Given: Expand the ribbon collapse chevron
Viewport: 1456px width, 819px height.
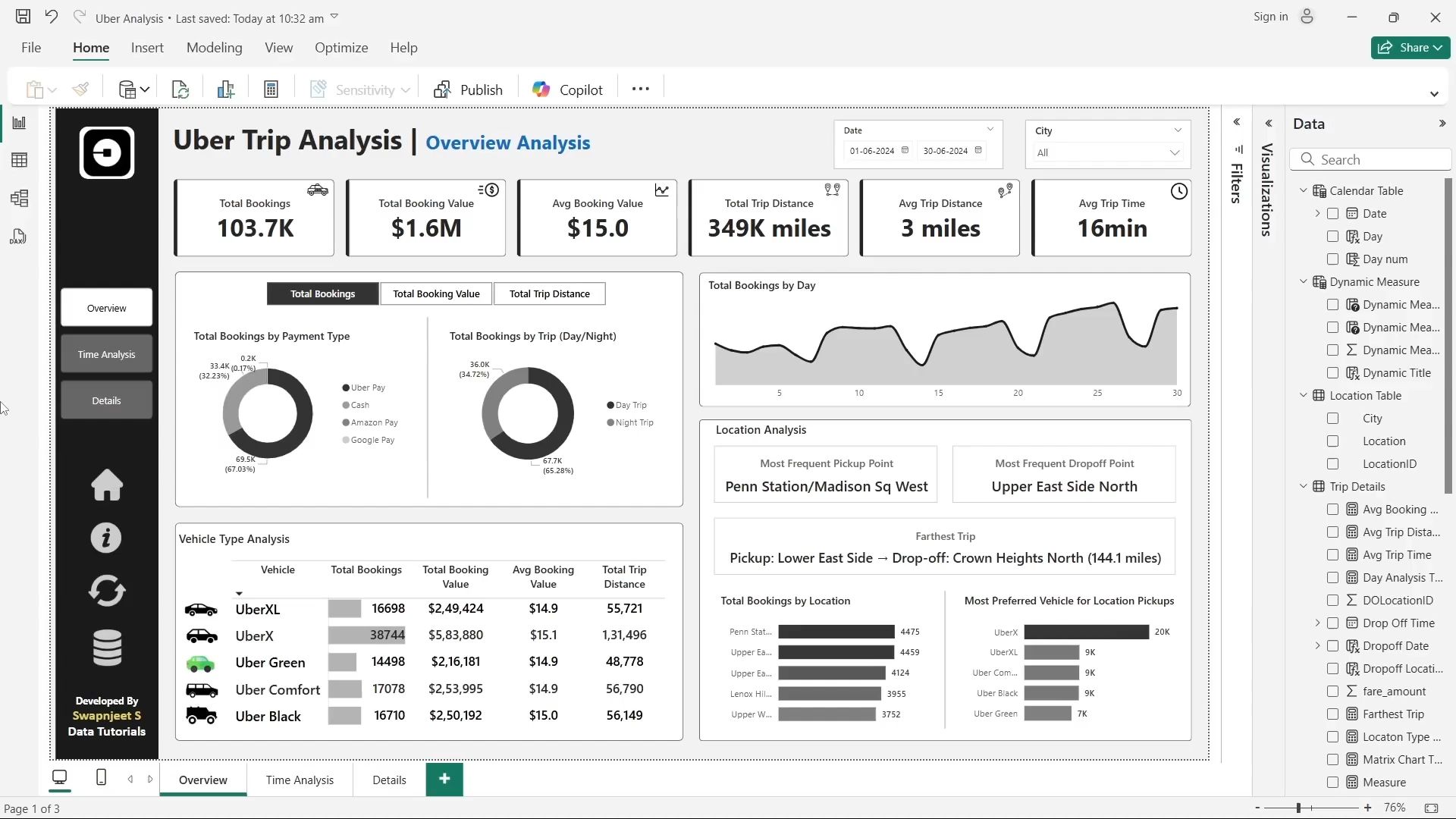Looking at the screenshot, I should (x=1434, y=94).
